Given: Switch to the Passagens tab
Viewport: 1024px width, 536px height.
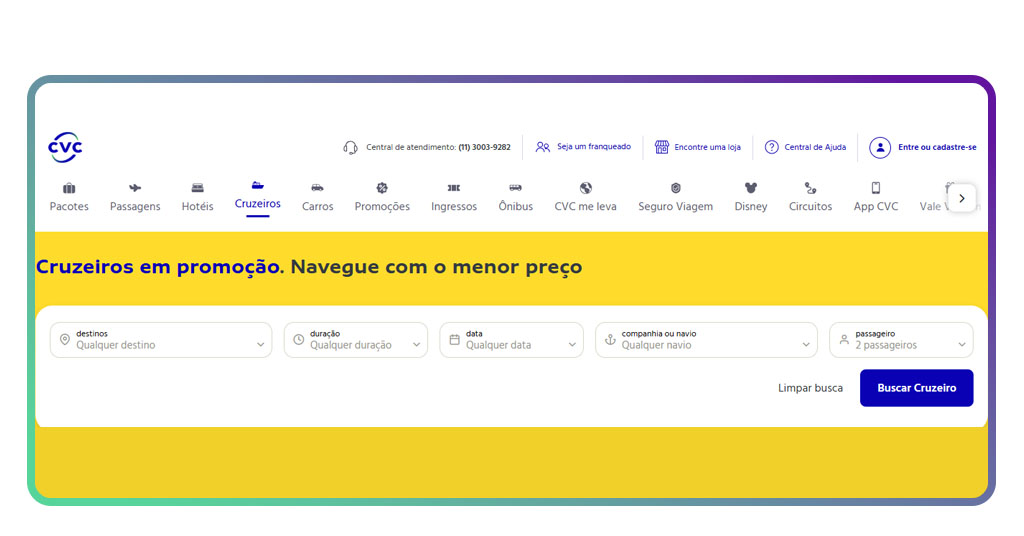Looking at the screenshot, I should [x=135, y=206].
